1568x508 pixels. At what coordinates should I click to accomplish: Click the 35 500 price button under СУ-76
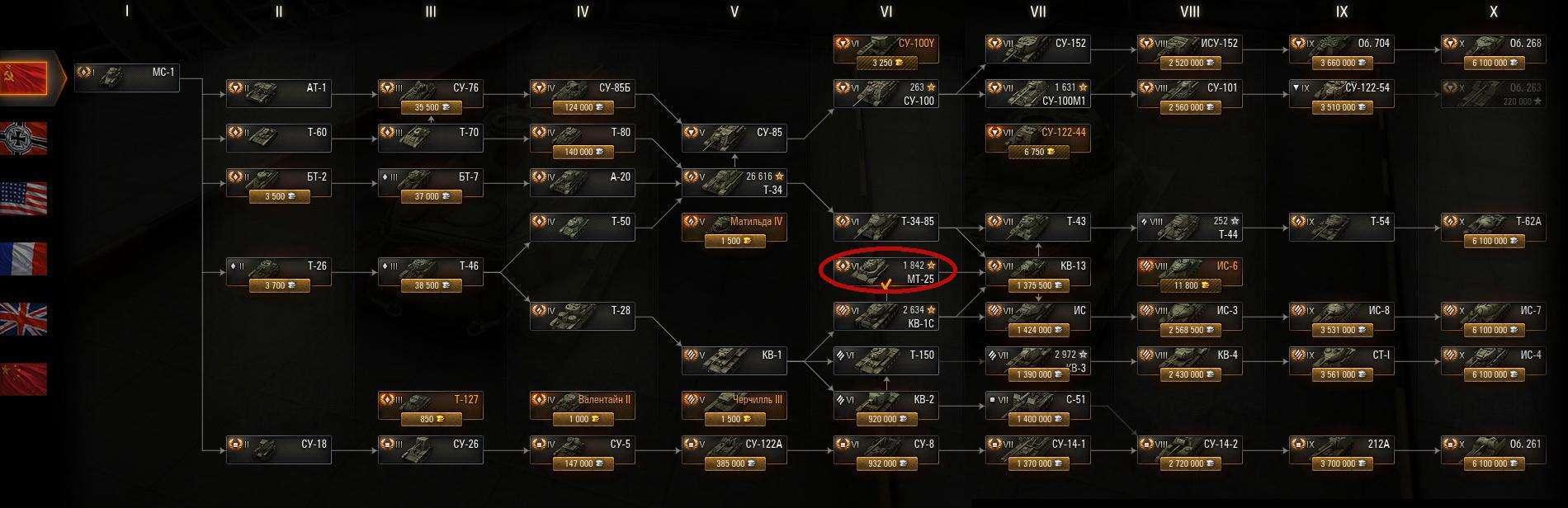point(431,107)
